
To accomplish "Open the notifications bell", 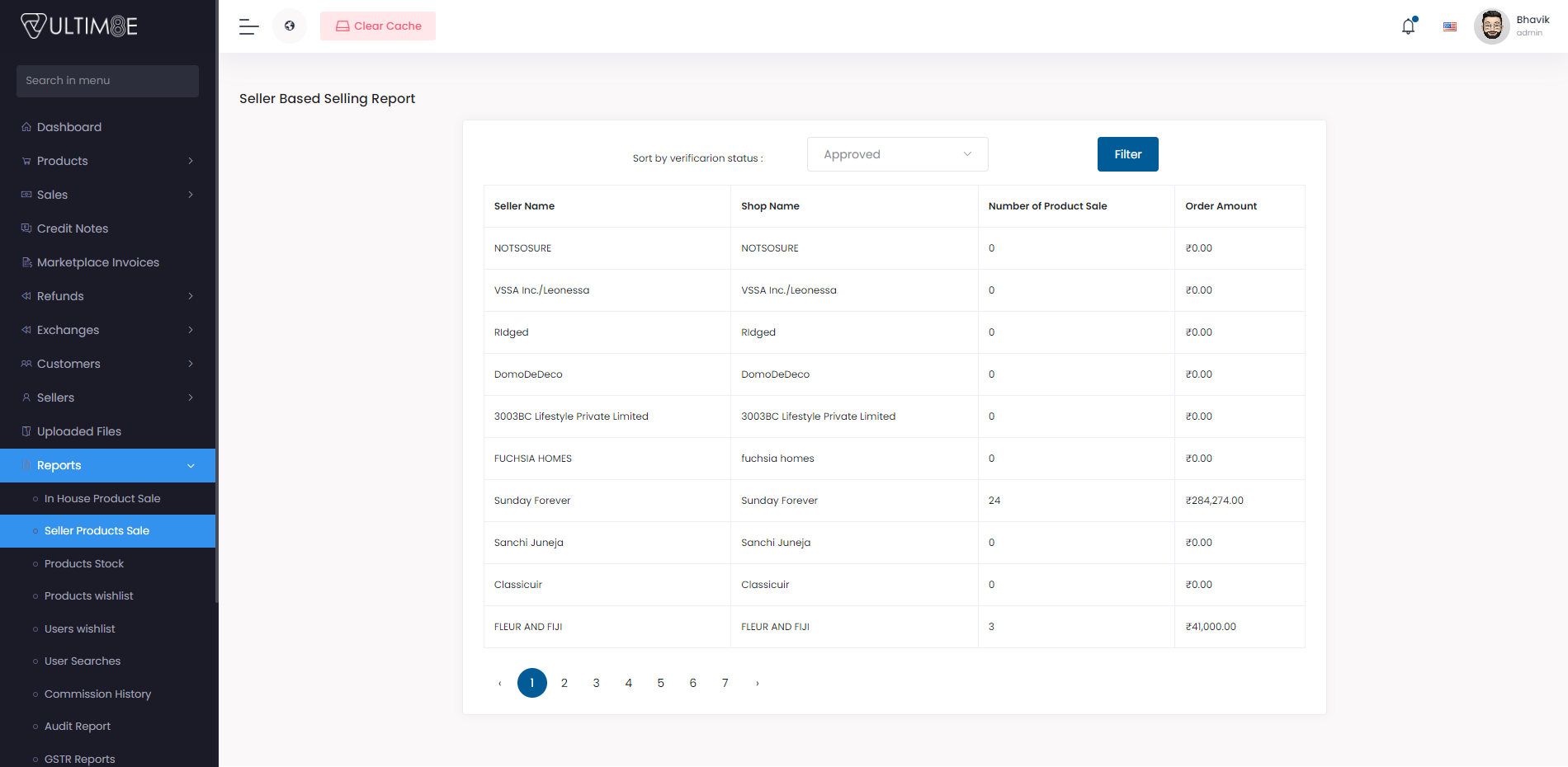I will coord(1408,26).
